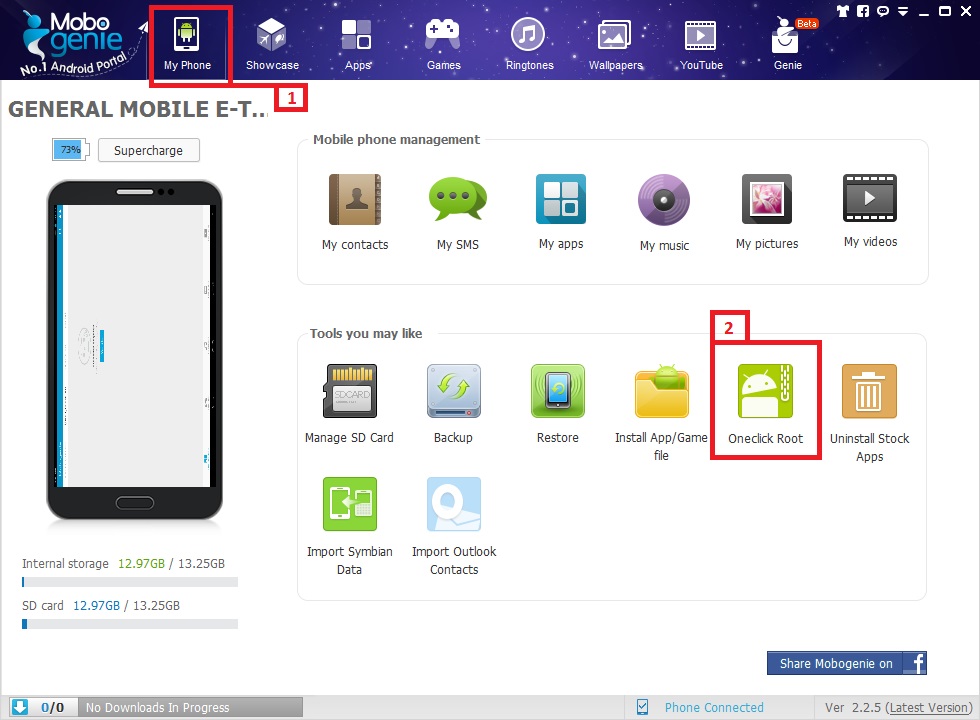980x720 pixels.
Task: Click the Supercharge button
Action: point(148,150)
